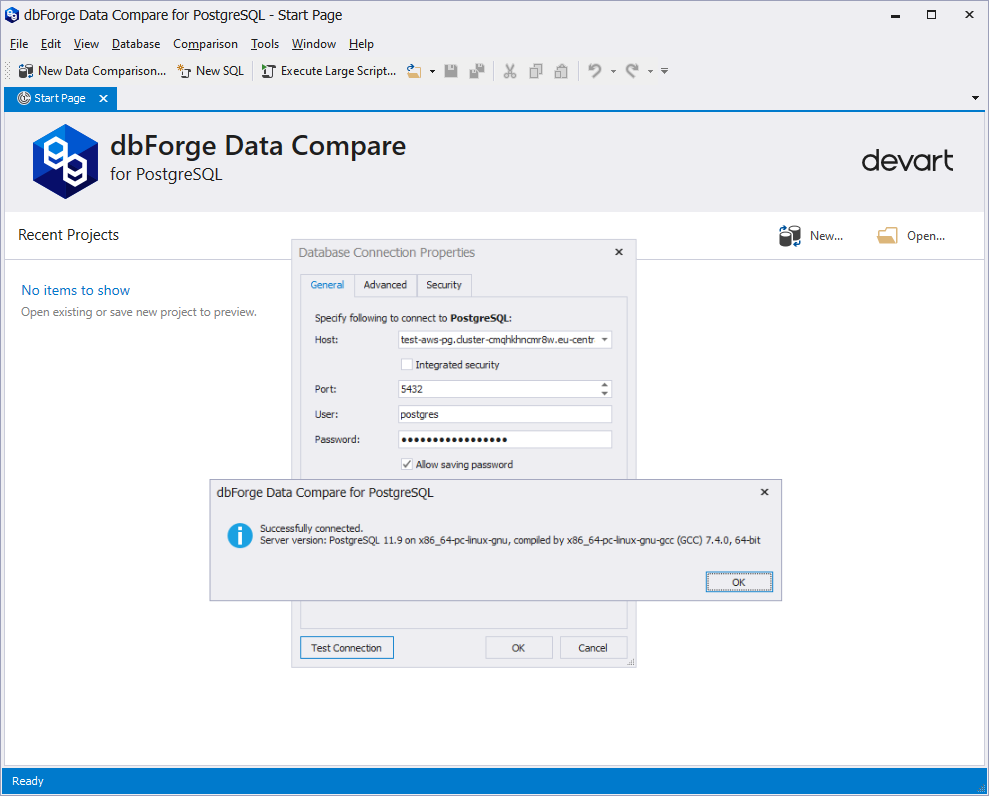Click the 'Successfully connected.' message text
This screenshot has width=989, height=796.
click(x=312, y=529)
